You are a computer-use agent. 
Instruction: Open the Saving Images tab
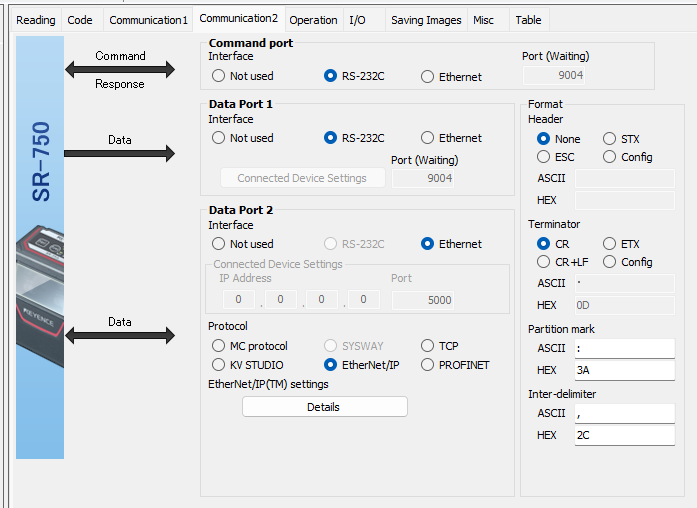[426, 20]
